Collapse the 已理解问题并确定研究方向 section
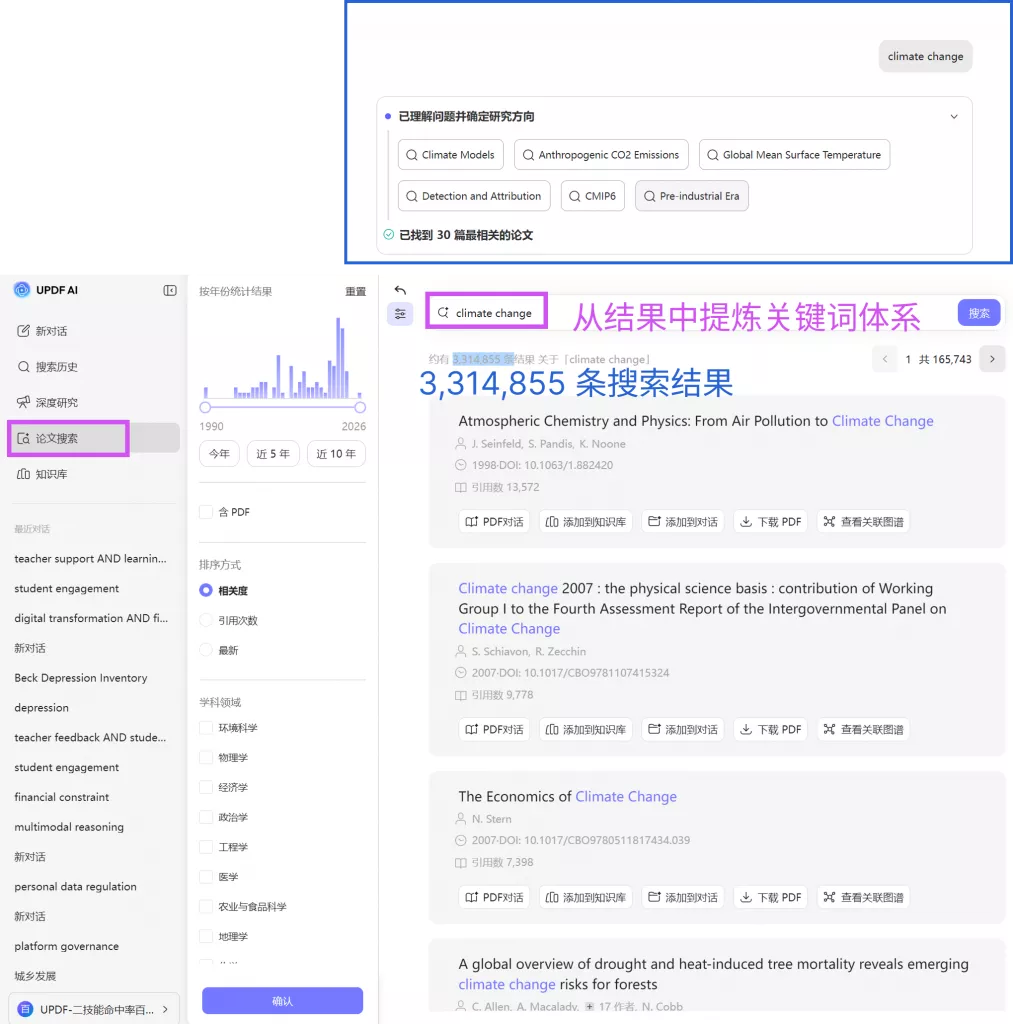This screenshot has height=1024, width=1013. coord(954,116)
